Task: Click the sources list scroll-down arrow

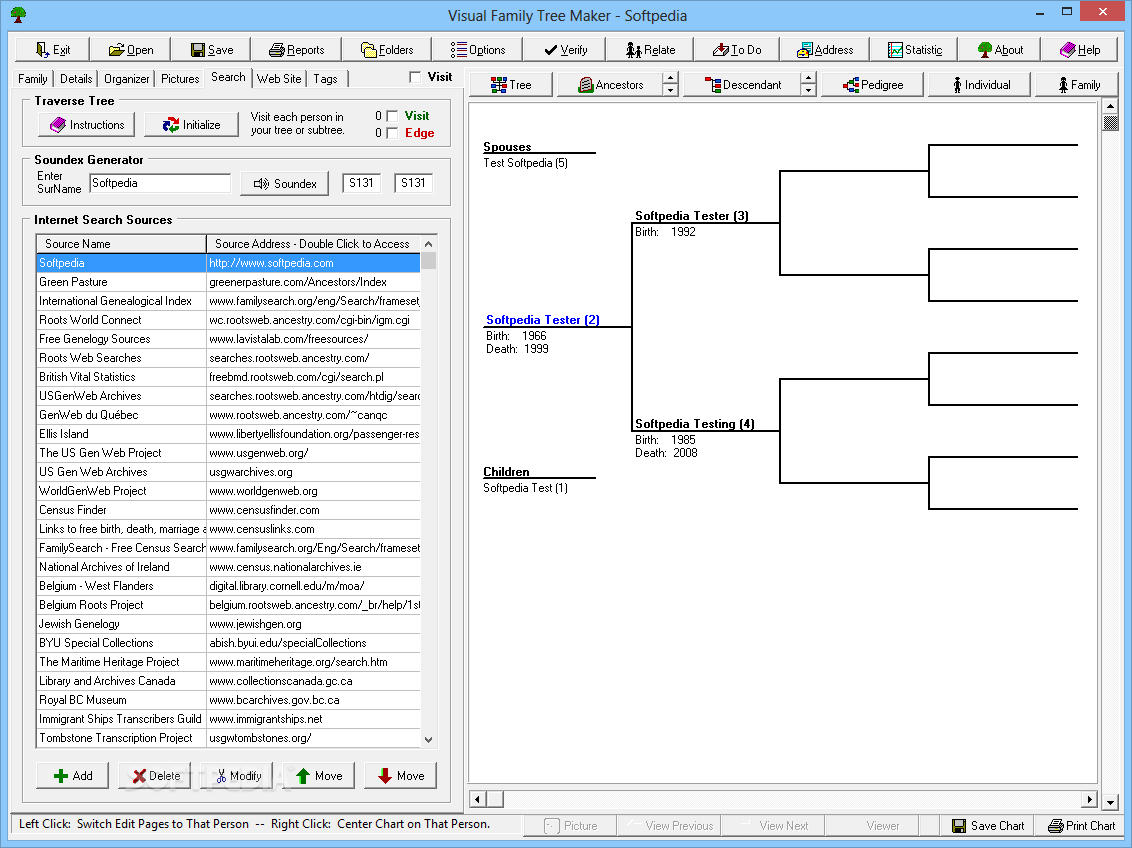Action: [x=428, y=740]
